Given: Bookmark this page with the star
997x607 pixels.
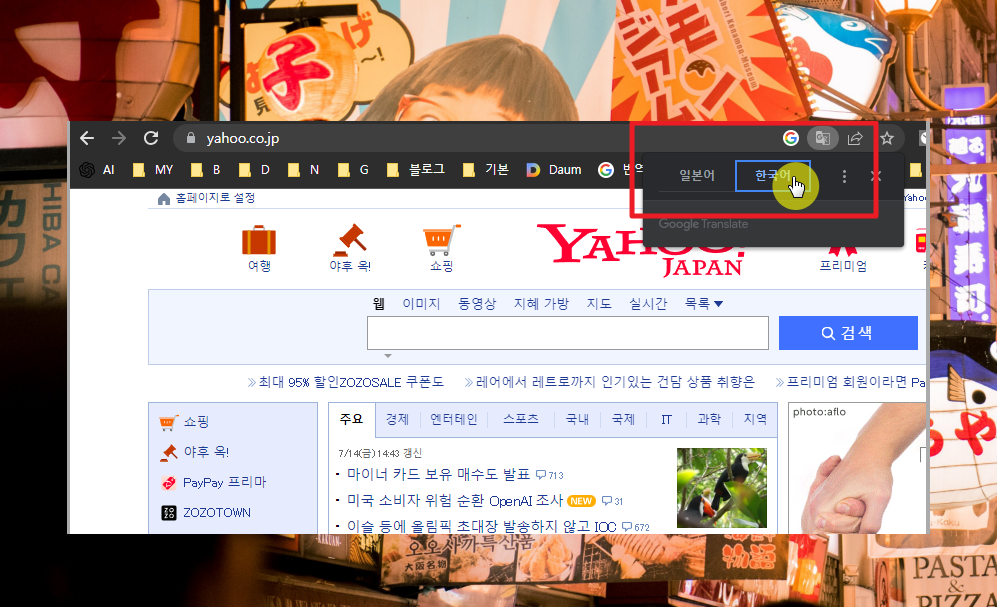Looking at the screenshot, I should (888, 138).
